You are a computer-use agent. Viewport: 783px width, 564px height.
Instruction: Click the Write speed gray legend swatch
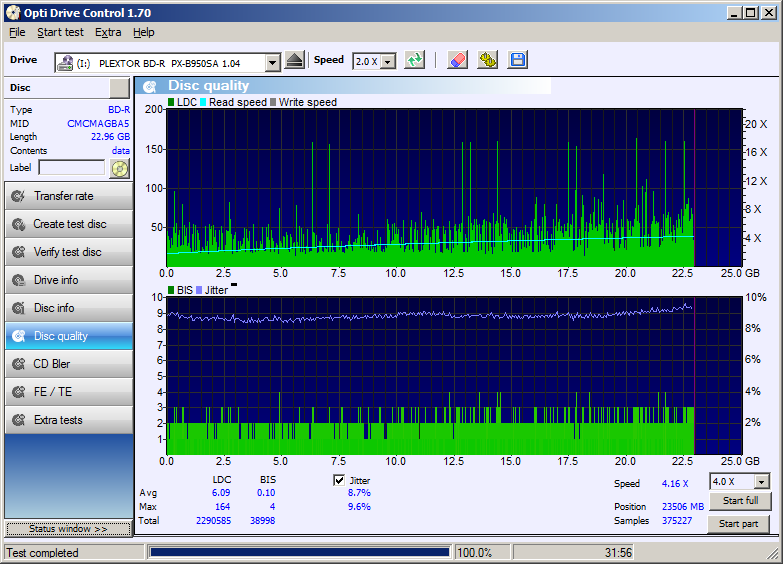click(x=273, y=102)
